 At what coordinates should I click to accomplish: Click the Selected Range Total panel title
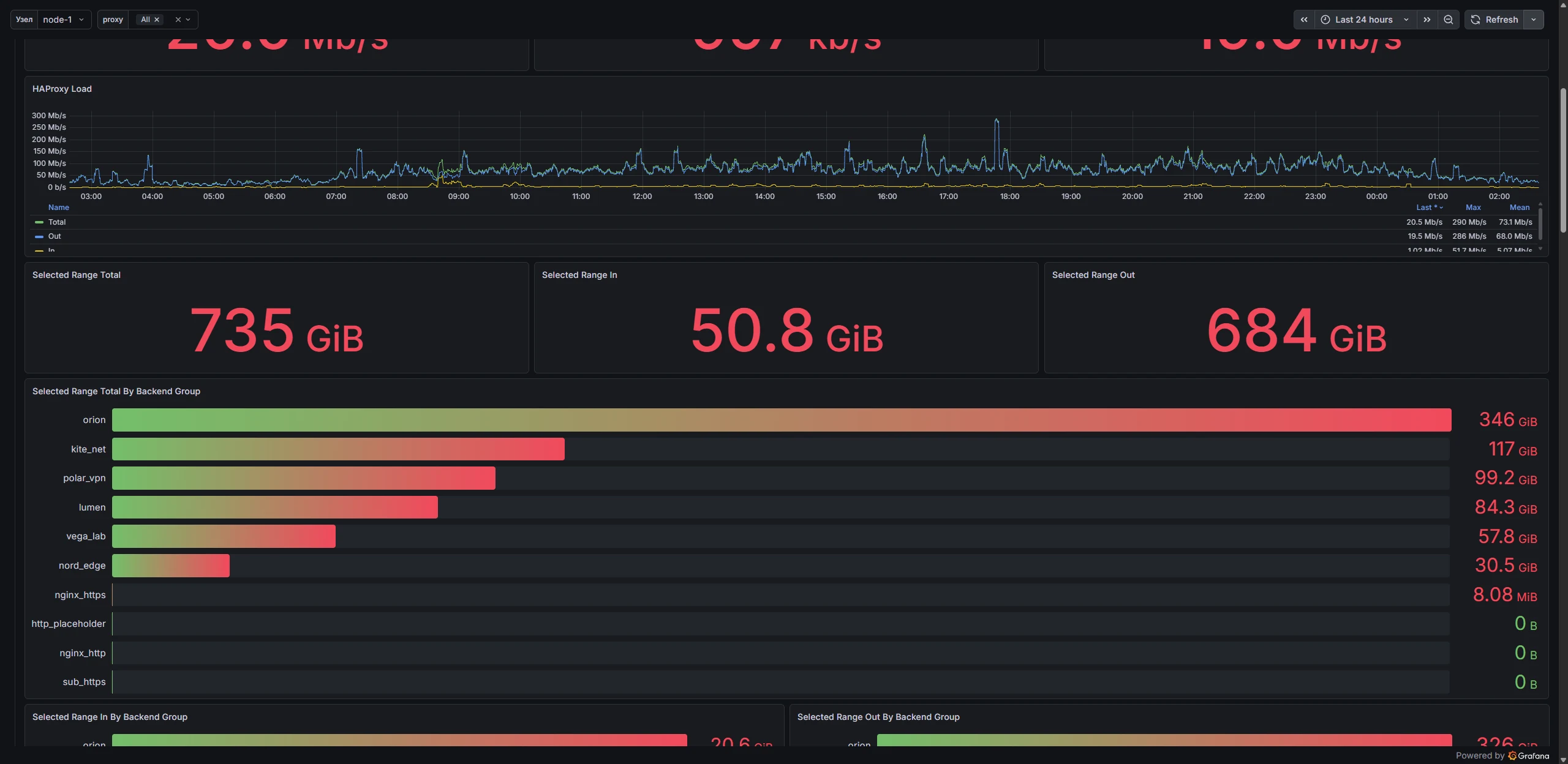click(x=77, y=275)
